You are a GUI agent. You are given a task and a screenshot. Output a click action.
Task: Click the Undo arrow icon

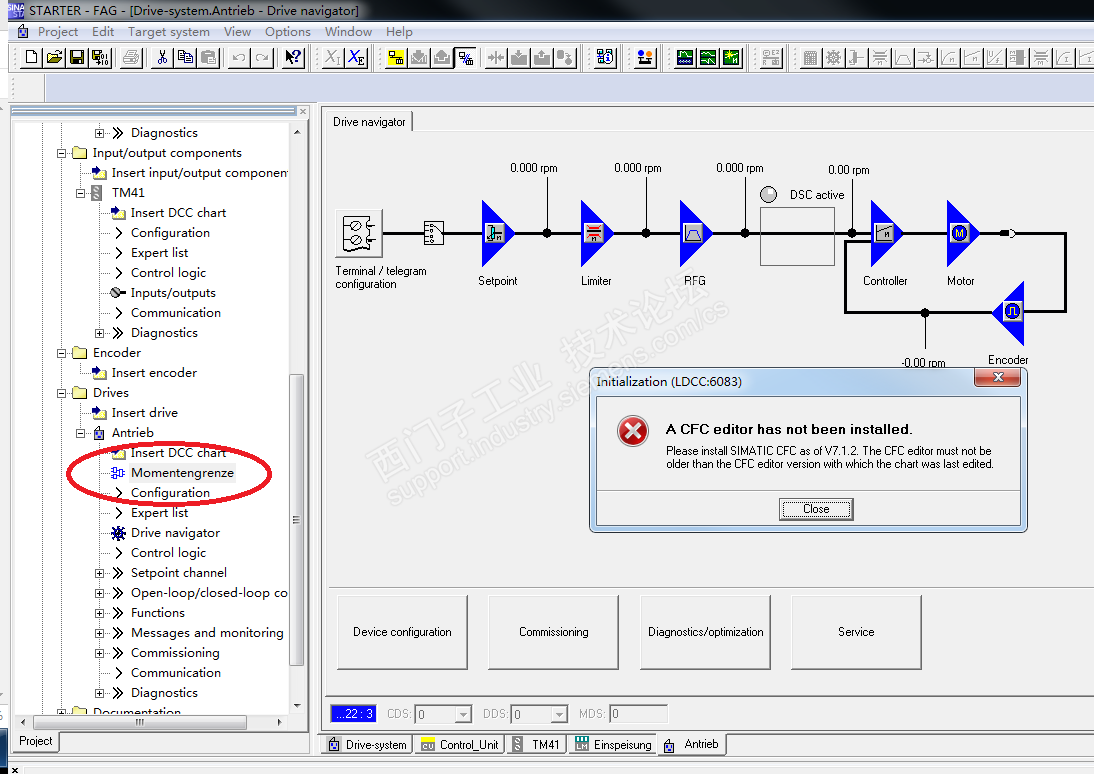click(x=239, y=57)
